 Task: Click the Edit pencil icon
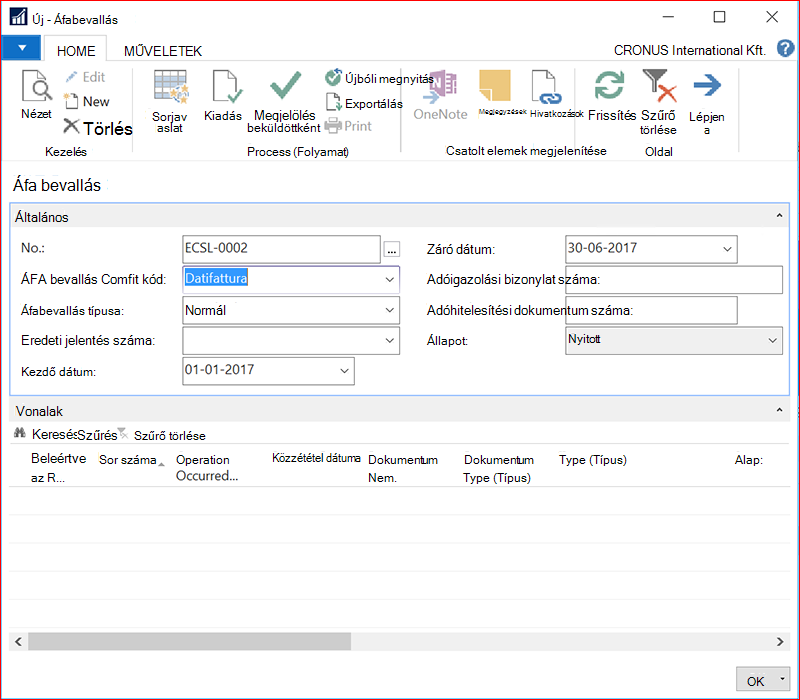tap(71, 77)
